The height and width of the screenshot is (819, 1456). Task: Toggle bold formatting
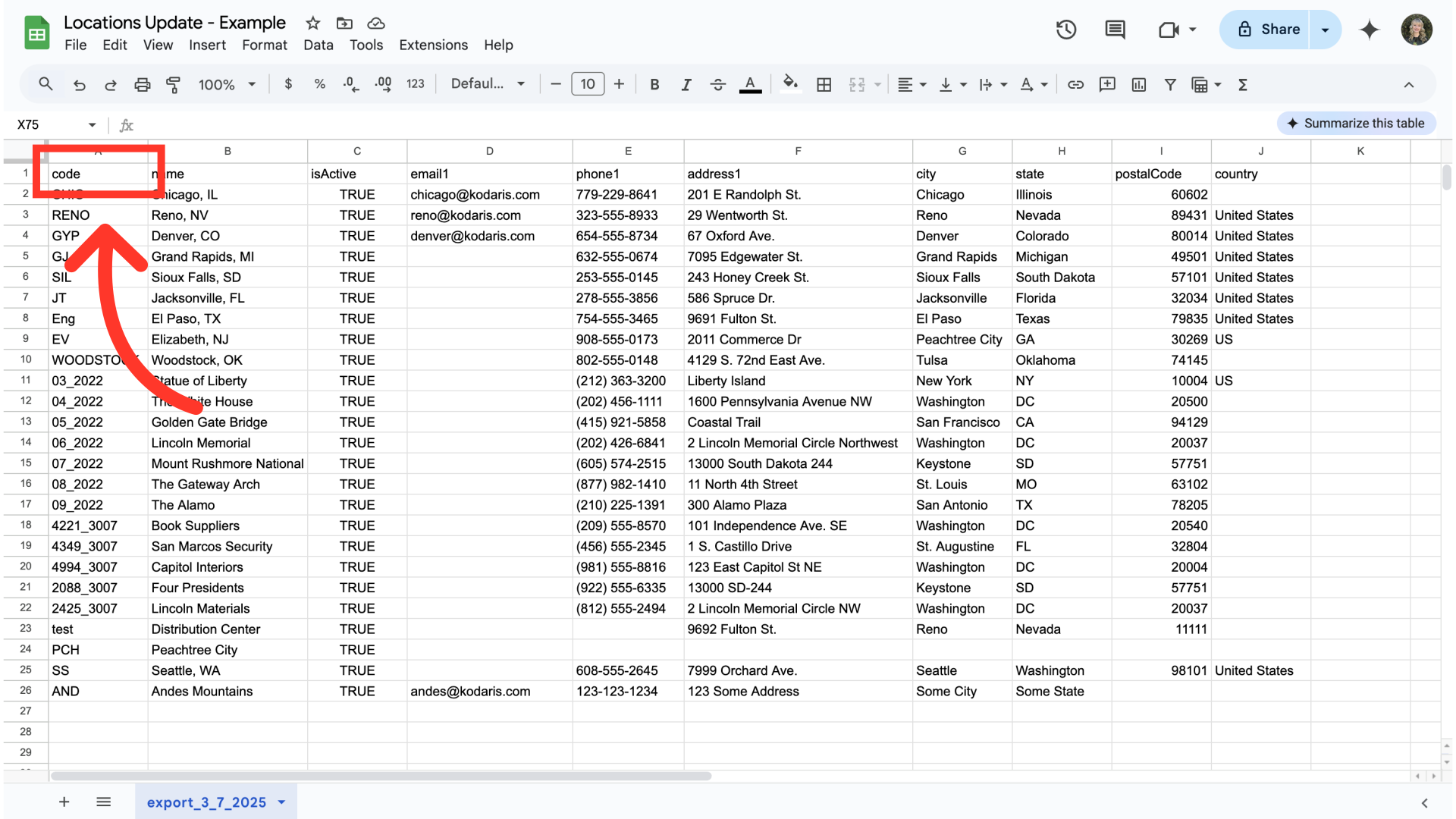click(654, 85)
